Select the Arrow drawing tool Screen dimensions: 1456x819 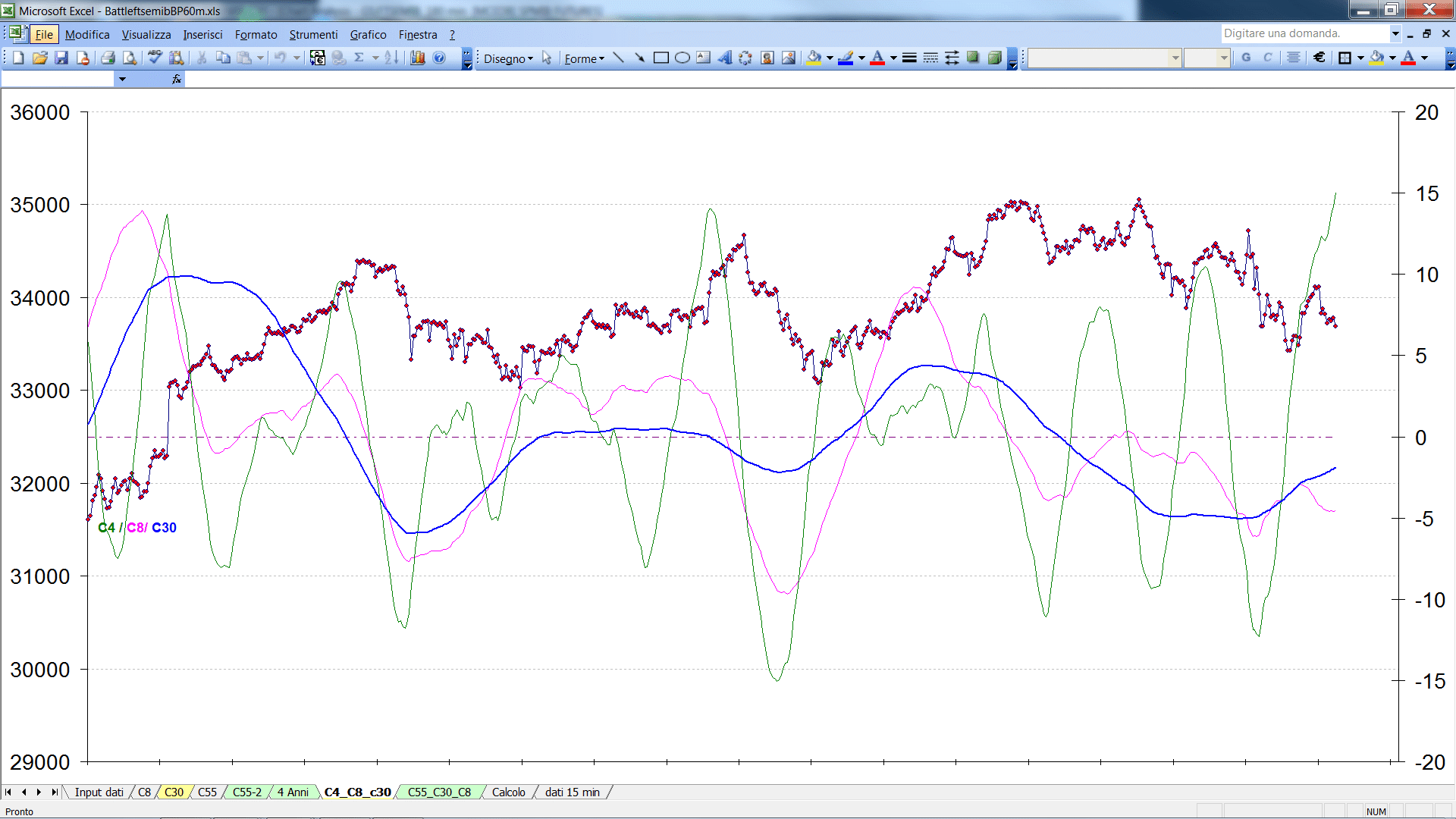pyautogui.click(x=640, y=58)
